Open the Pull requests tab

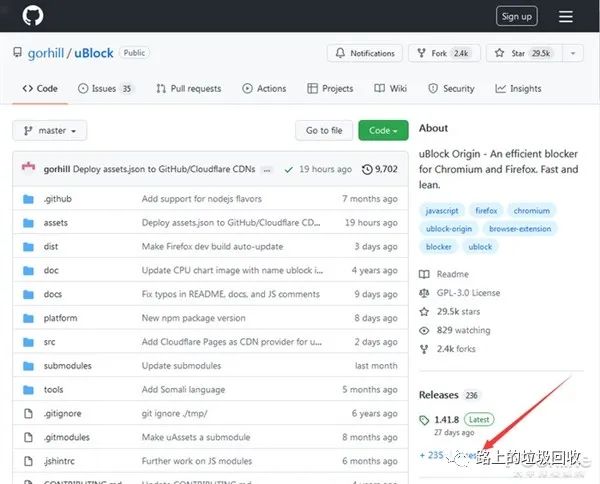coord(189,88)
